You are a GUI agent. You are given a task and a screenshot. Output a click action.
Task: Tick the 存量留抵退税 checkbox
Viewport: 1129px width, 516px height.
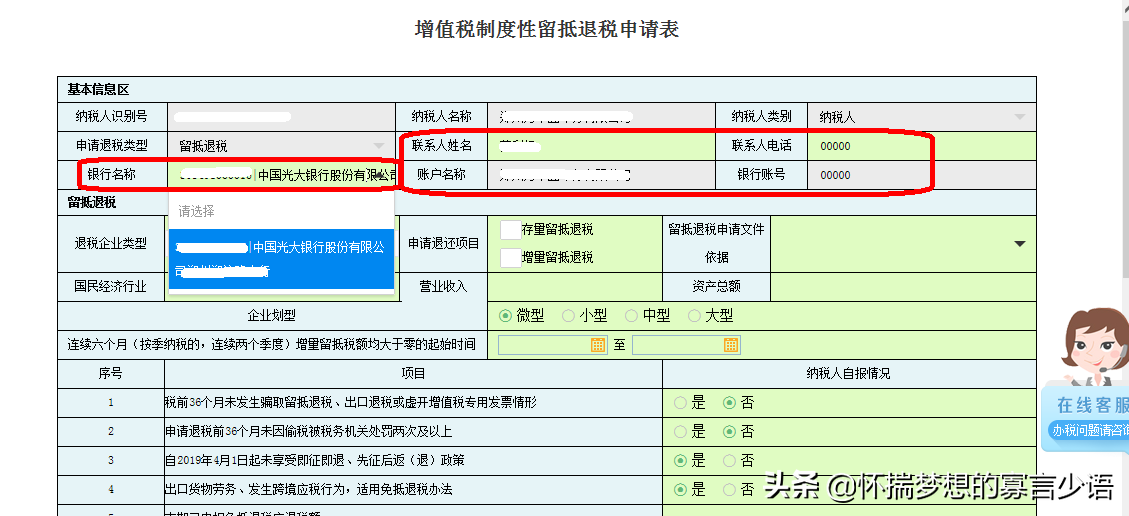510,230
